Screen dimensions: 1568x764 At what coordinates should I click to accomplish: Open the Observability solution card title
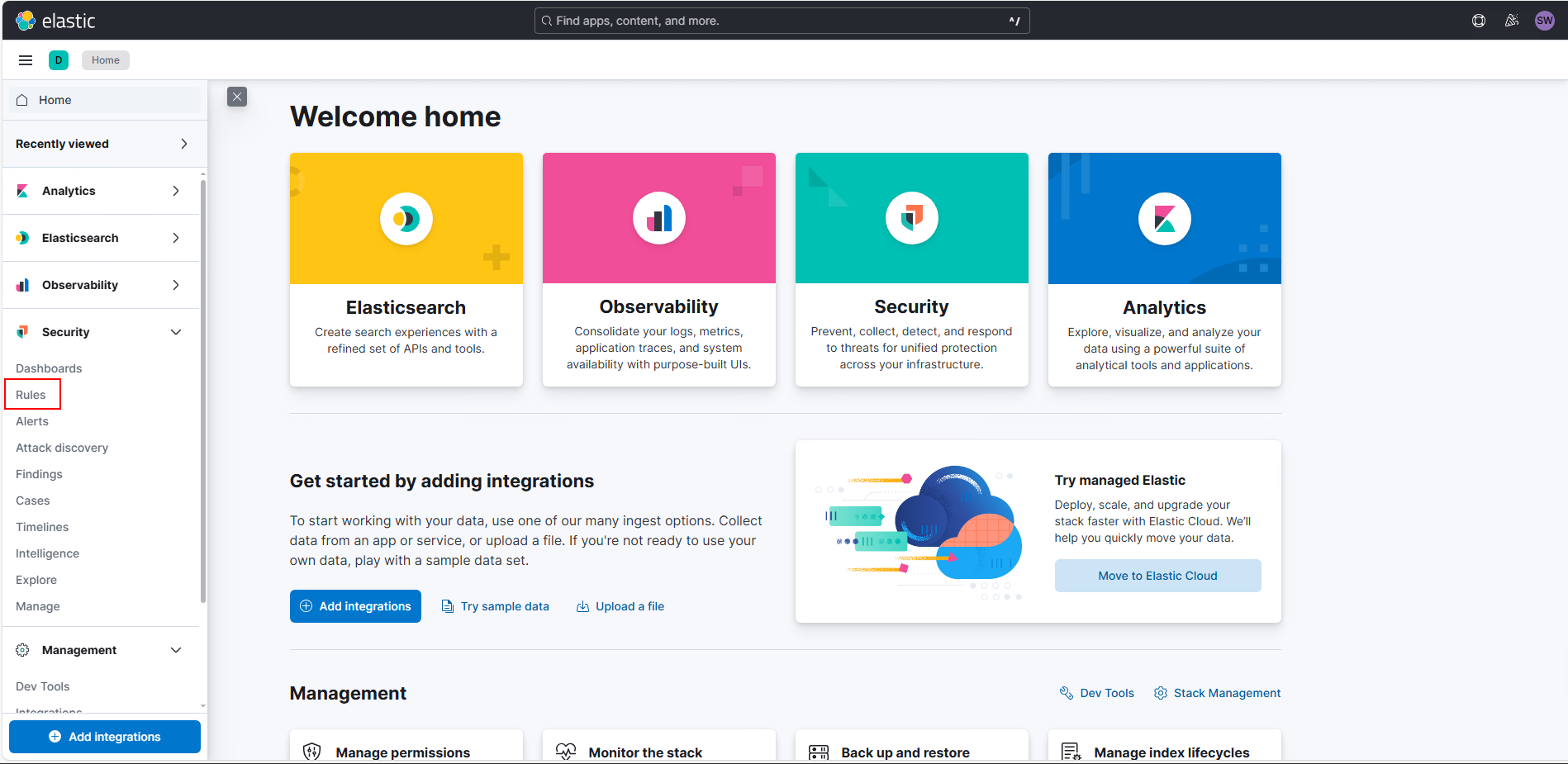(x=659, y=306)
